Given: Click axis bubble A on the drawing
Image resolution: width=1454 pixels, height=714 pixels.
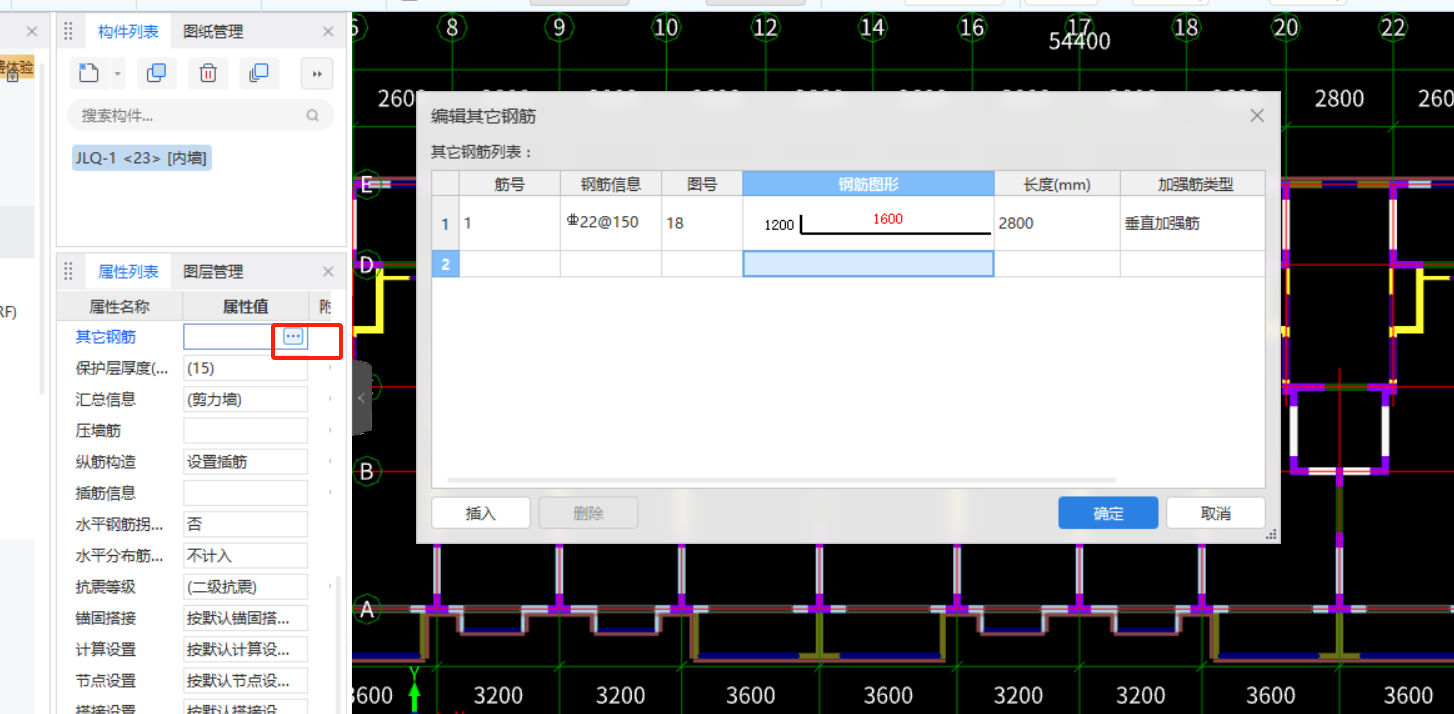Looking at the screenshot, I should pos(366,609).
